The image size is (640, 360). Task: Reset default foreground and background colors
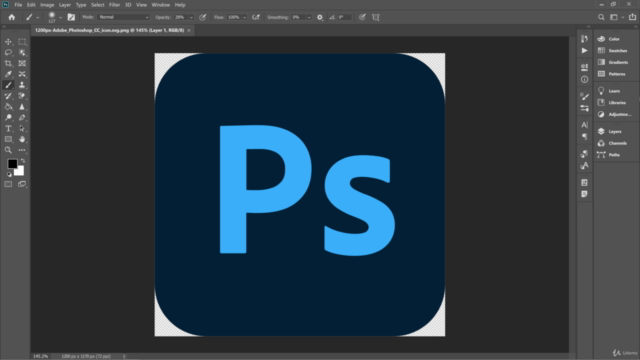click(x=9, y=174)
